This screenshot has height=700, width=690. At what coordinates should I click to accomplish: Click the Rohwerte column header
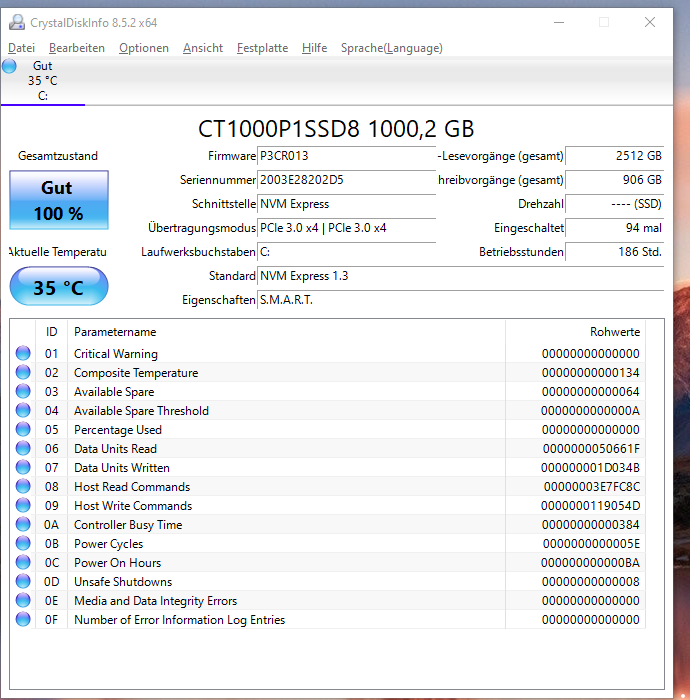pyautogui.click(x=576, y=332)
